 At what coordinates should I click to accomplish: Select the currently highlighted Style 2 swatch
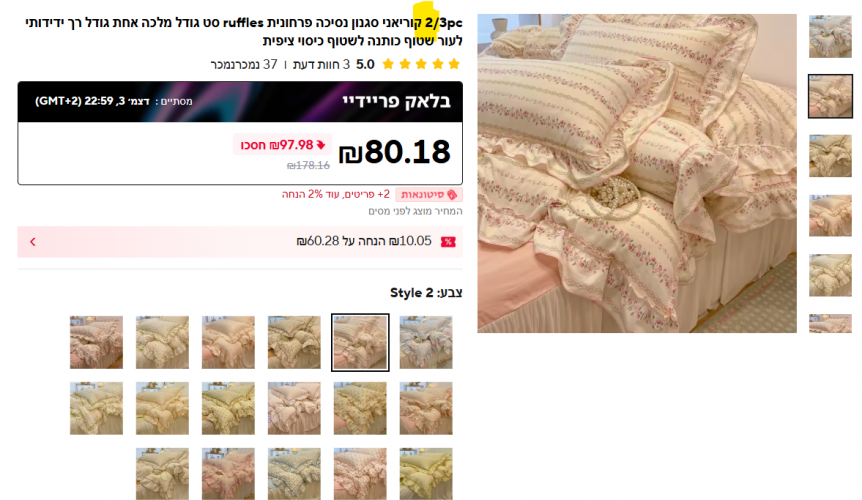(360, 342)
